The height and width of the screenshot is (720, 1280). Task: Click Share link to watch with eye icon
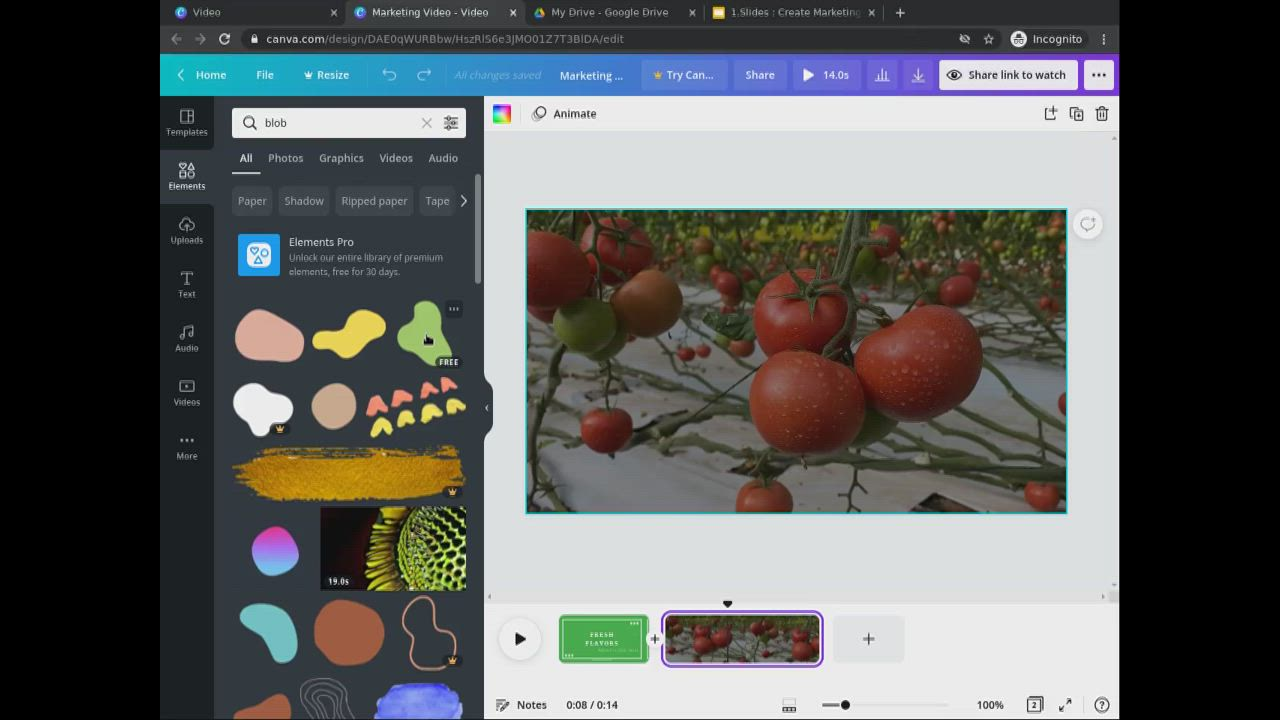(x=1008, y=74)
